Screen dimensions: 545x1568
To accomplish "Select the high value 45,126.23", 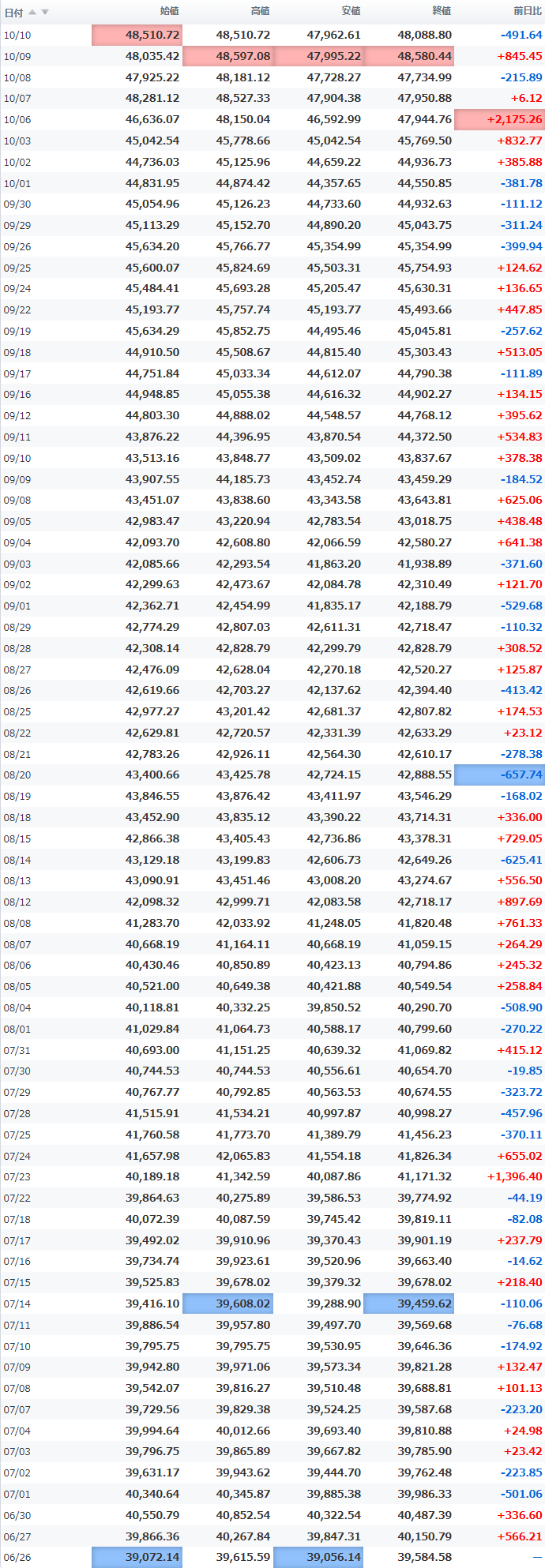I will (243, 204).
